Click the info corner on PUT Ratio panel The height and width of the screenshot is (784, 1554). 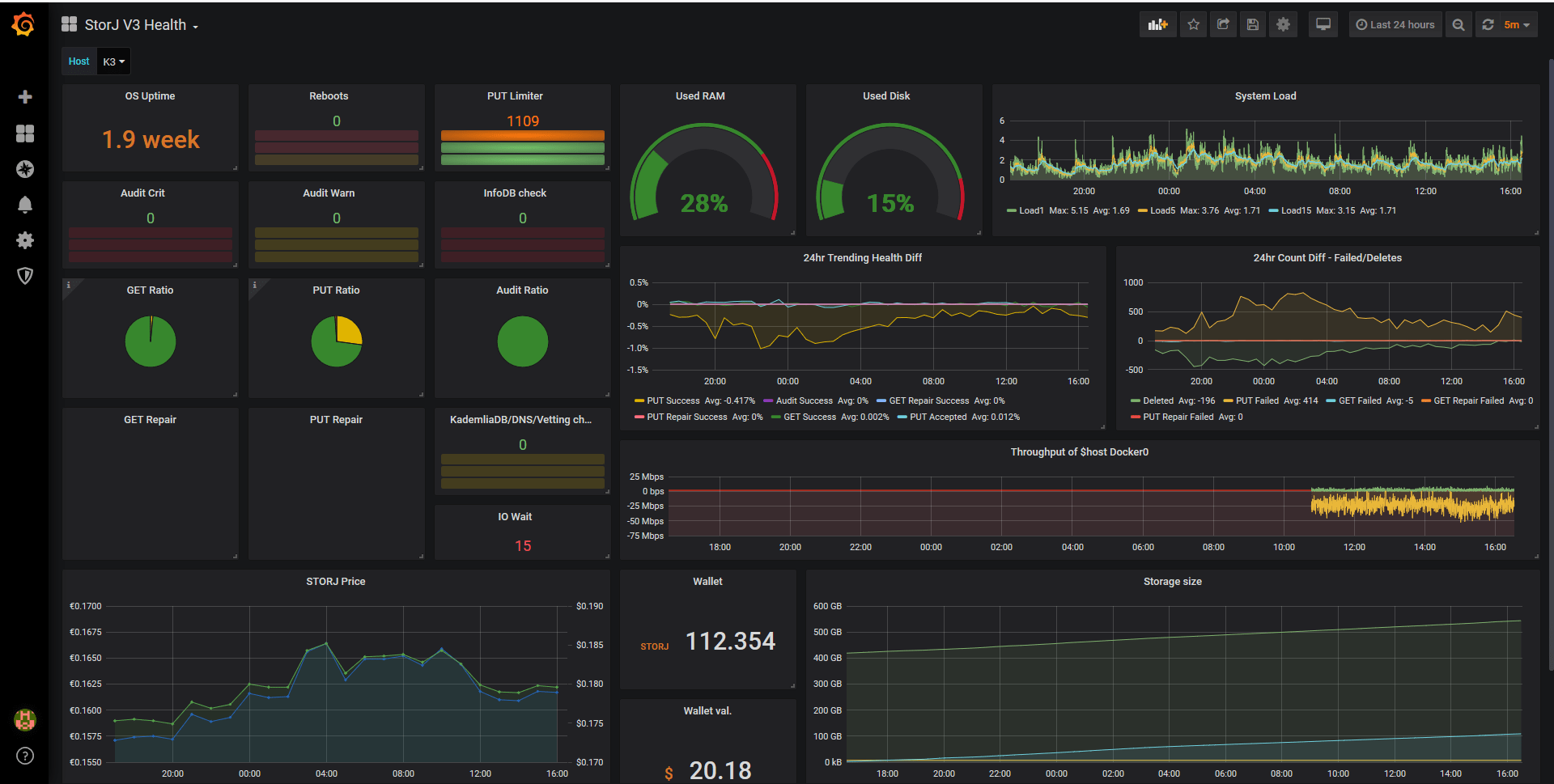point(255,285)
